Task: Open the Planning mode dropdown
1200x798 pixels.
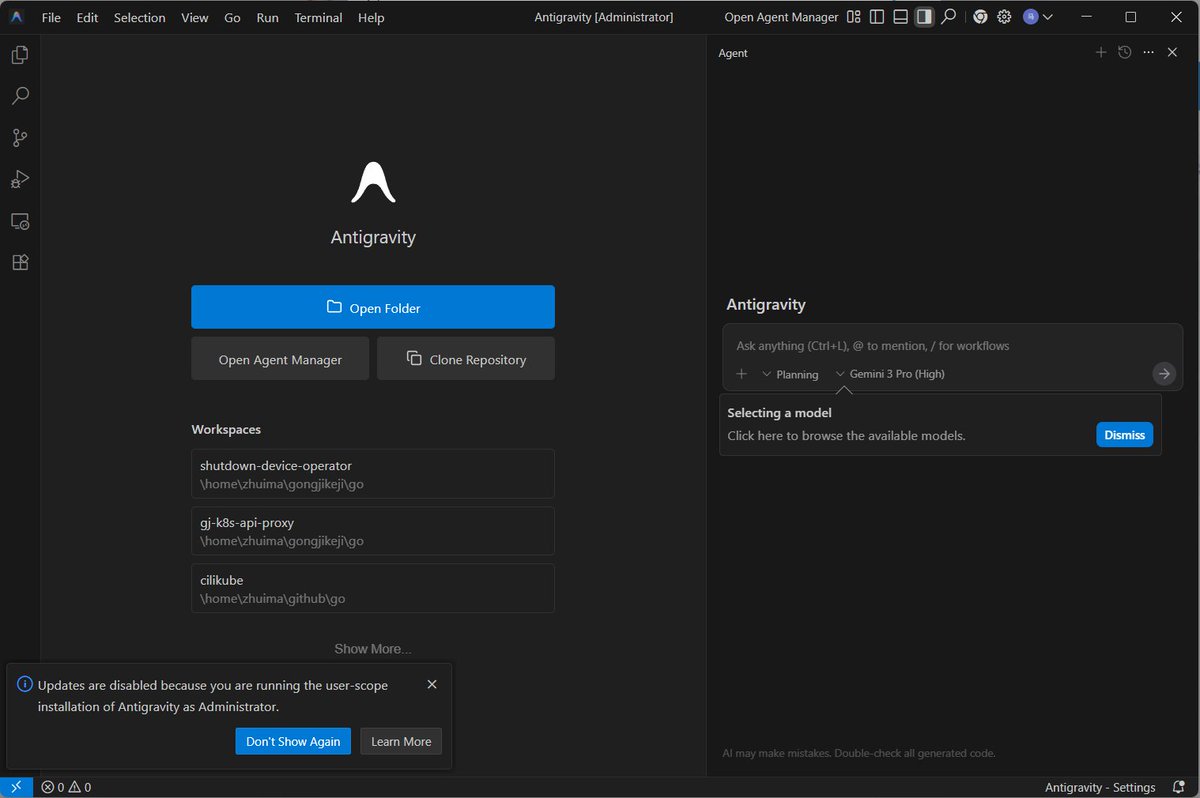Action: coord(790,374)
